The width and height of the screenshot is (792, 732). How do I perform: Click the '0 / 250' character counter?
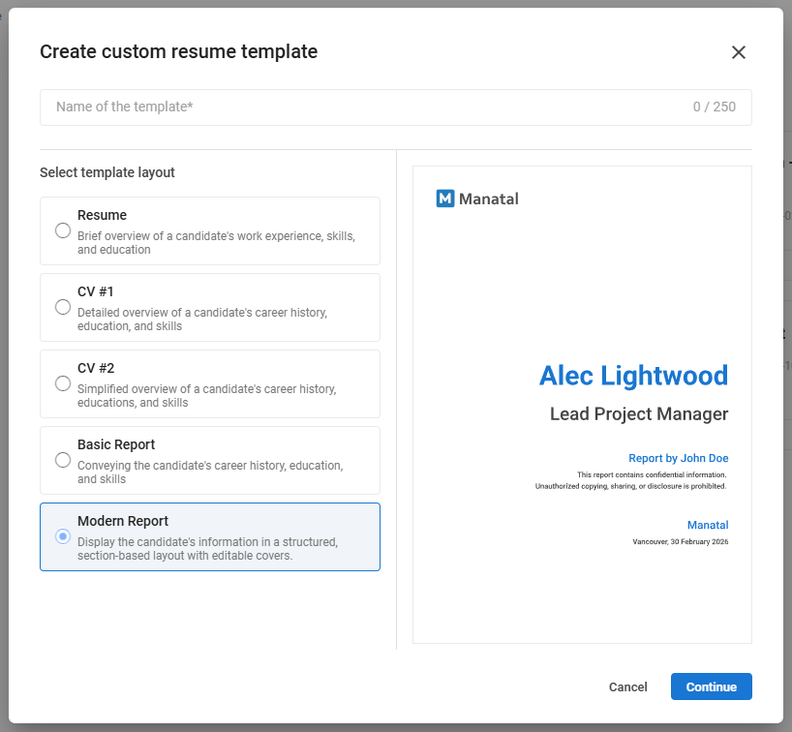(x=714, y=107)
